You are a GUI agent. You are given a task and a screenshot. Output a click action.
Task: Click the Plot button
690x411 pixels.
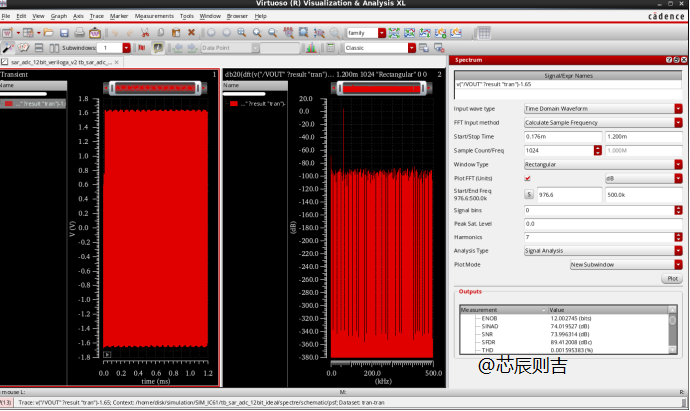[672, 279]
